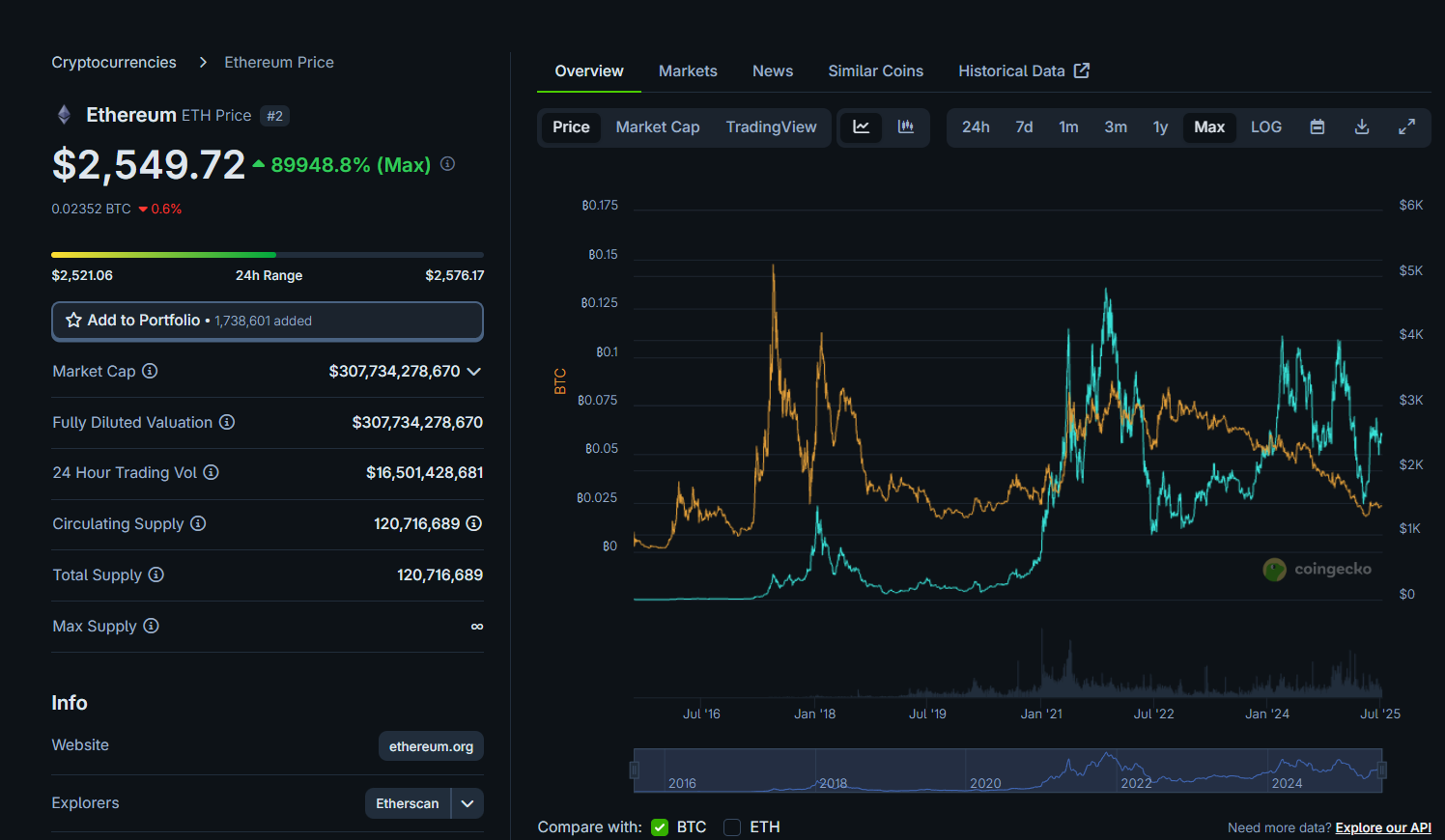Click the 24h Range progress bar
This screenshot has height=840, width=1445.
(x=268, y=255)
